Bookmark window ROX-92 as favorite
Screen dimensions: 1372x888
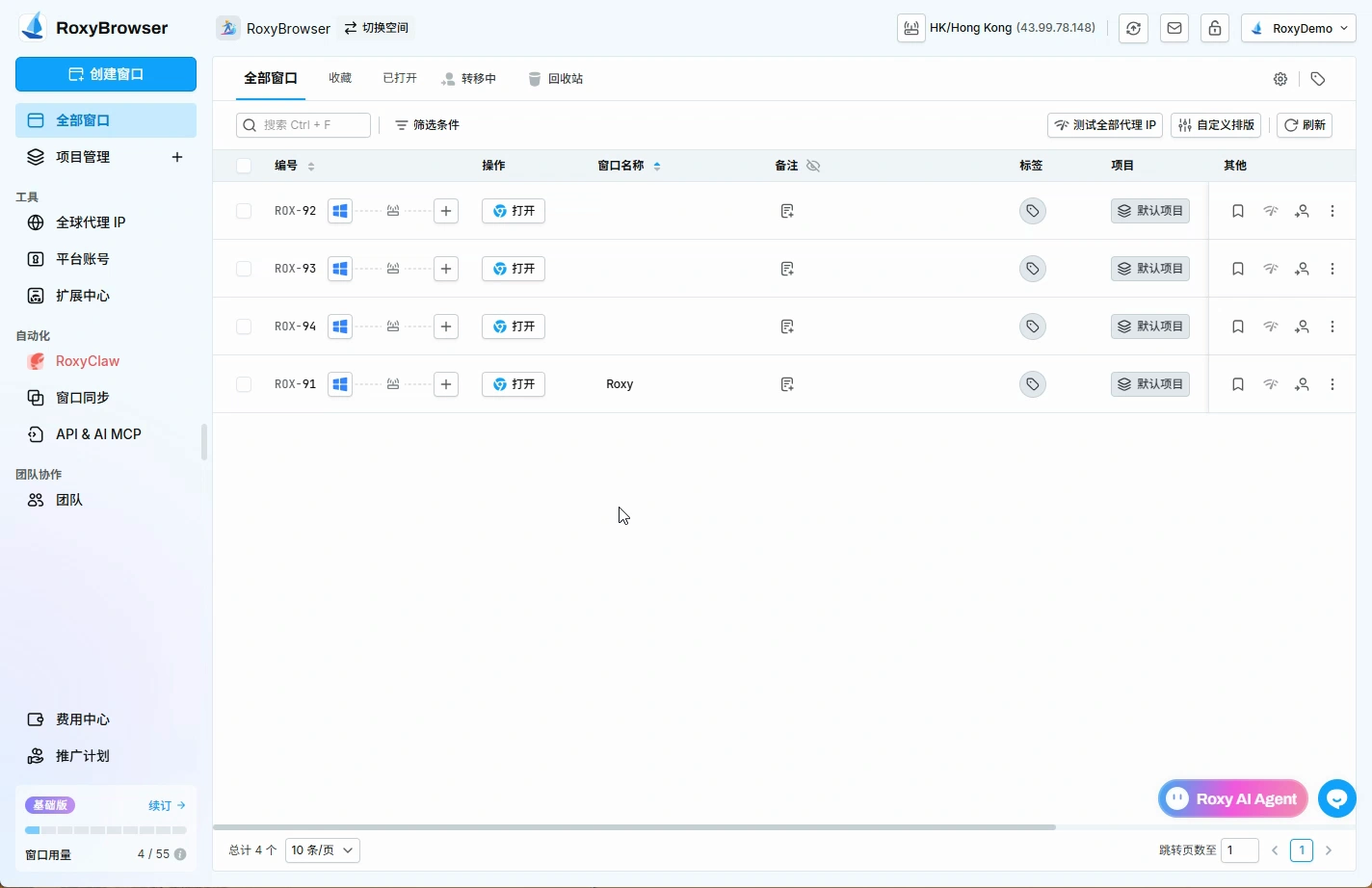[1238, 211]
